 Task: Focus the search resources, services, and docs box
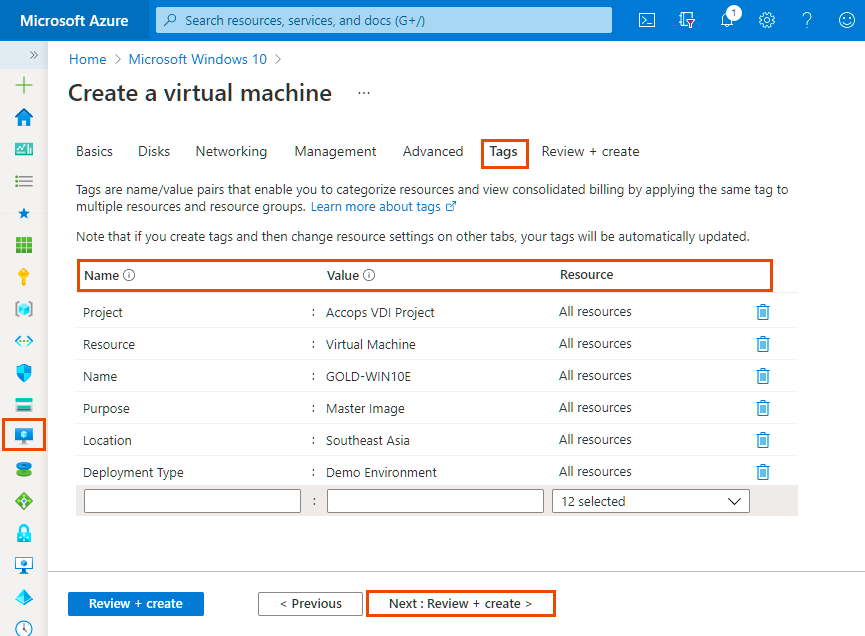point(384,20)
